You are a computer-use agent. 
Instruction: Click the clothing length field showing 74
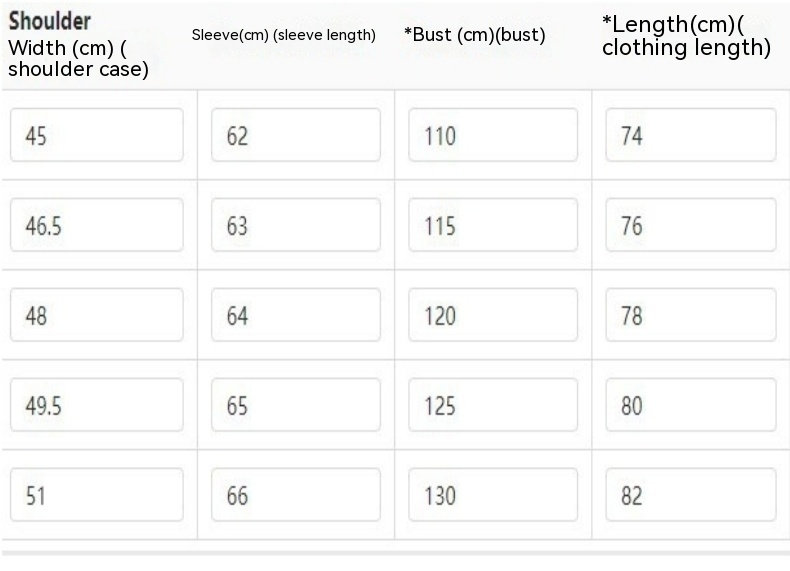tap(691, 135)
